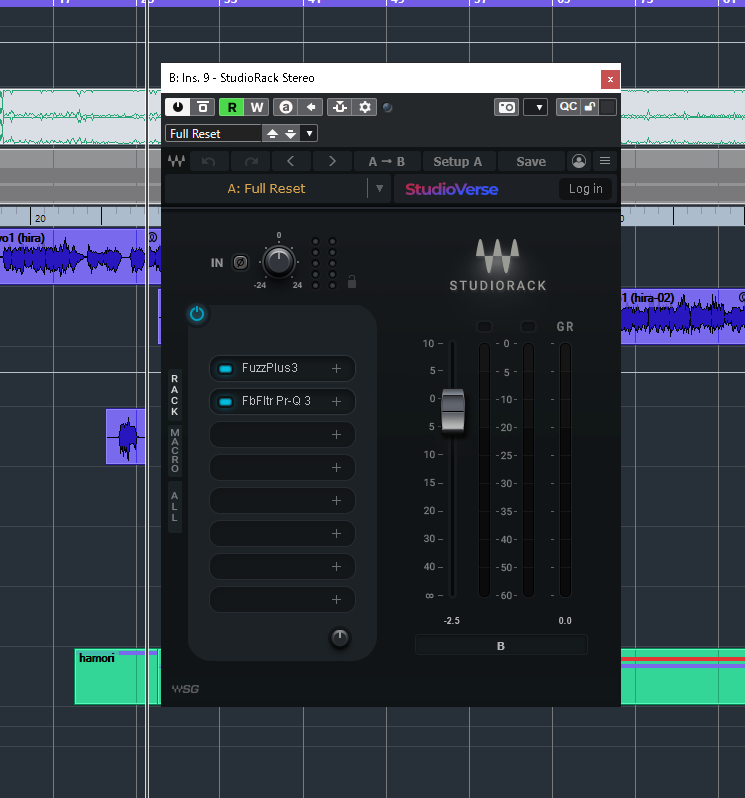Expand the A: Full Reset preset dropdown
Viewport: 745px width, 798px height.
[x=379, y=188]
